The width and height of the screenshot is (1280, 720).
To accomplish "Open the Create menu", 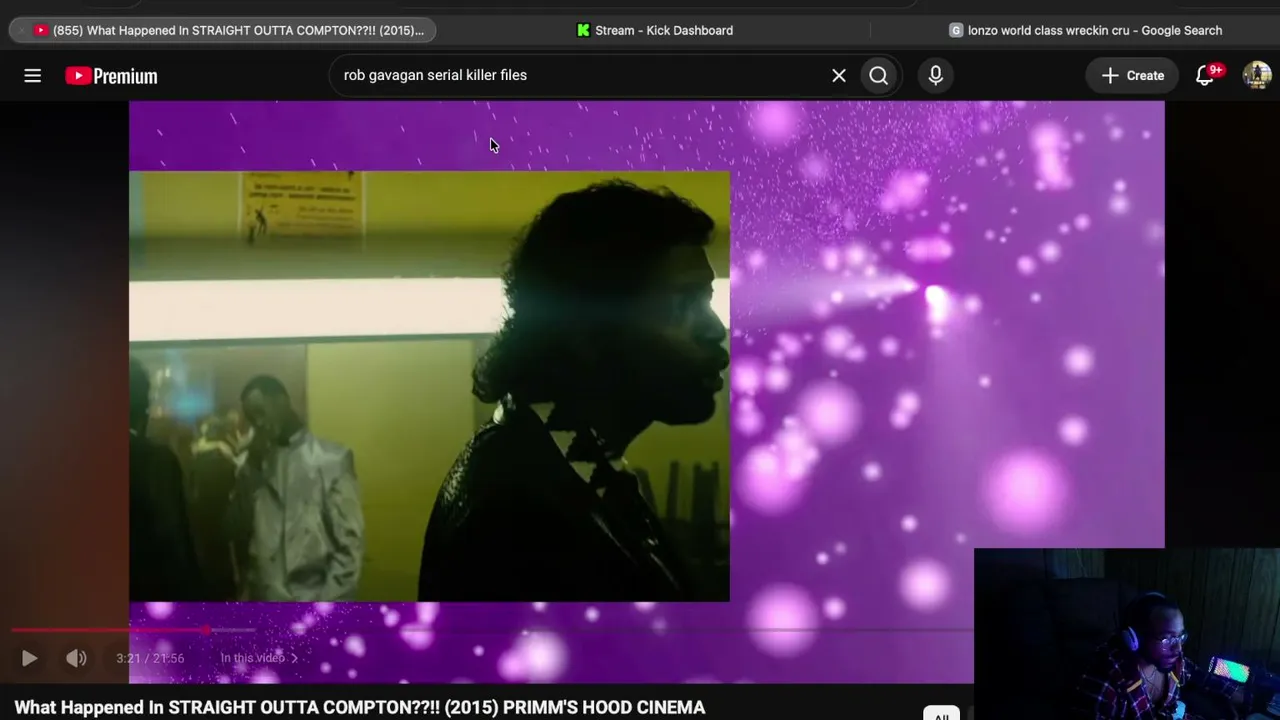I will tap(1133, 76).
